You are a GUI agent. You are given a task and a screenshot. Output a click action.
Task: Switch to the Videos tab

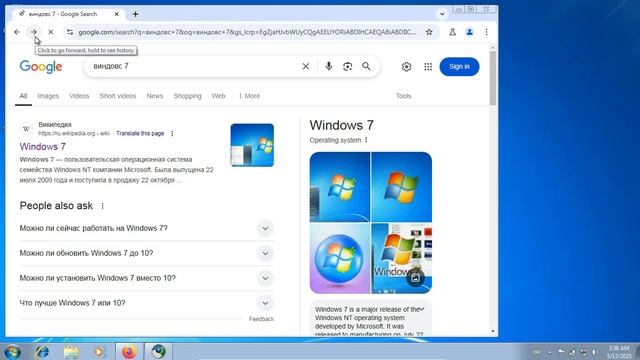tap(79, 96)
